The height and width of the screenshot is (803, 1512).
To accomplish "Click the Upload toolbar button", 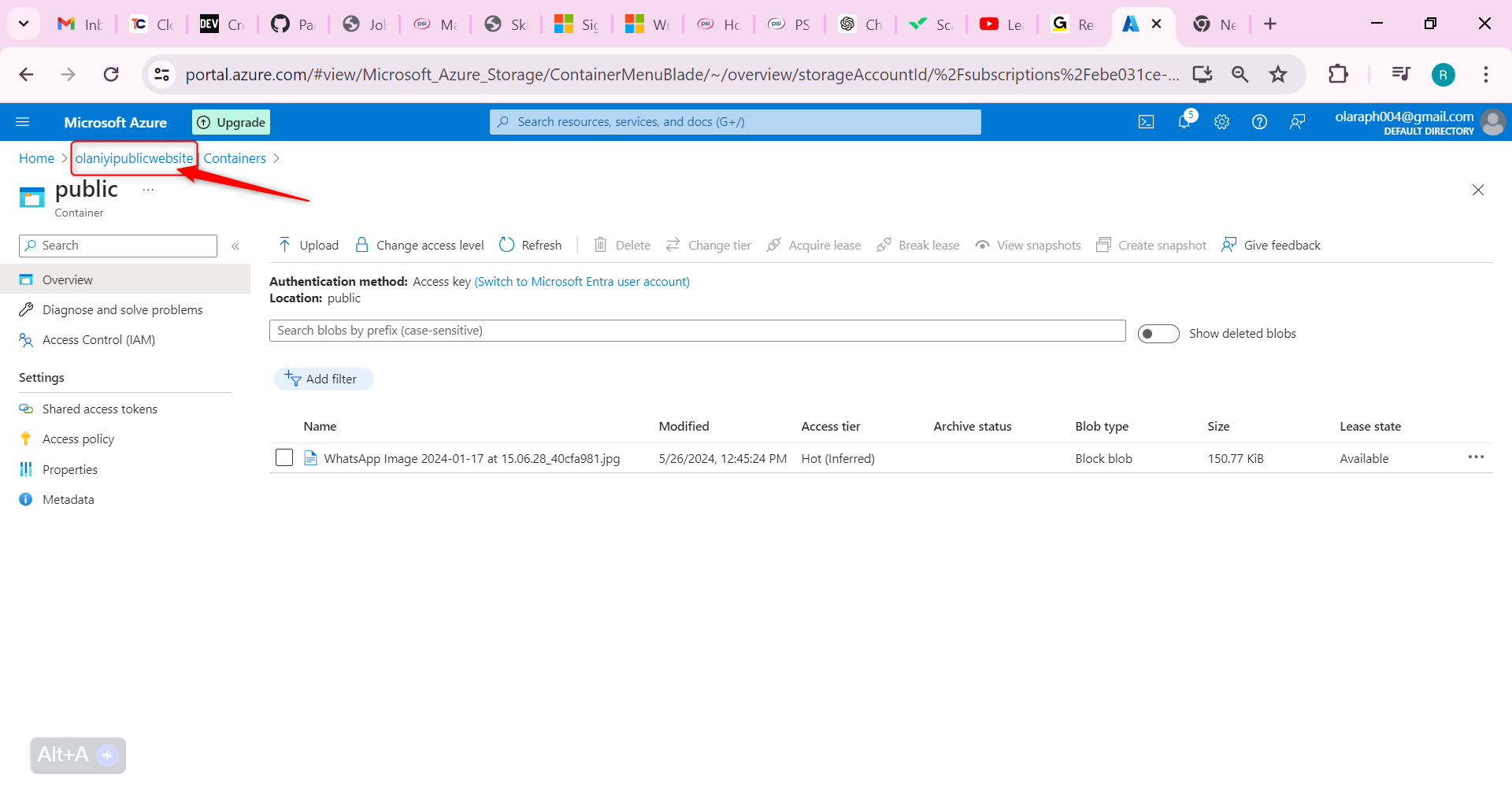I will (309, 245).
